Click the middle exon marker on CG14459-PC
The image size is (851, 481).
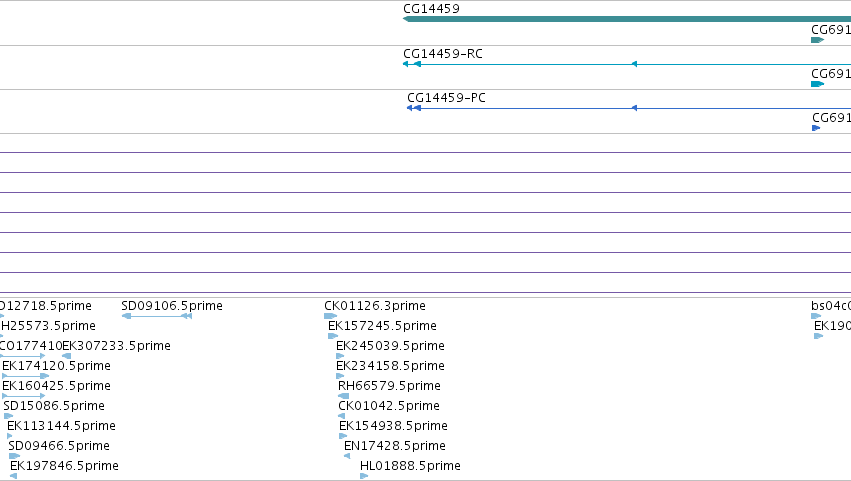[x=634, y=108]
